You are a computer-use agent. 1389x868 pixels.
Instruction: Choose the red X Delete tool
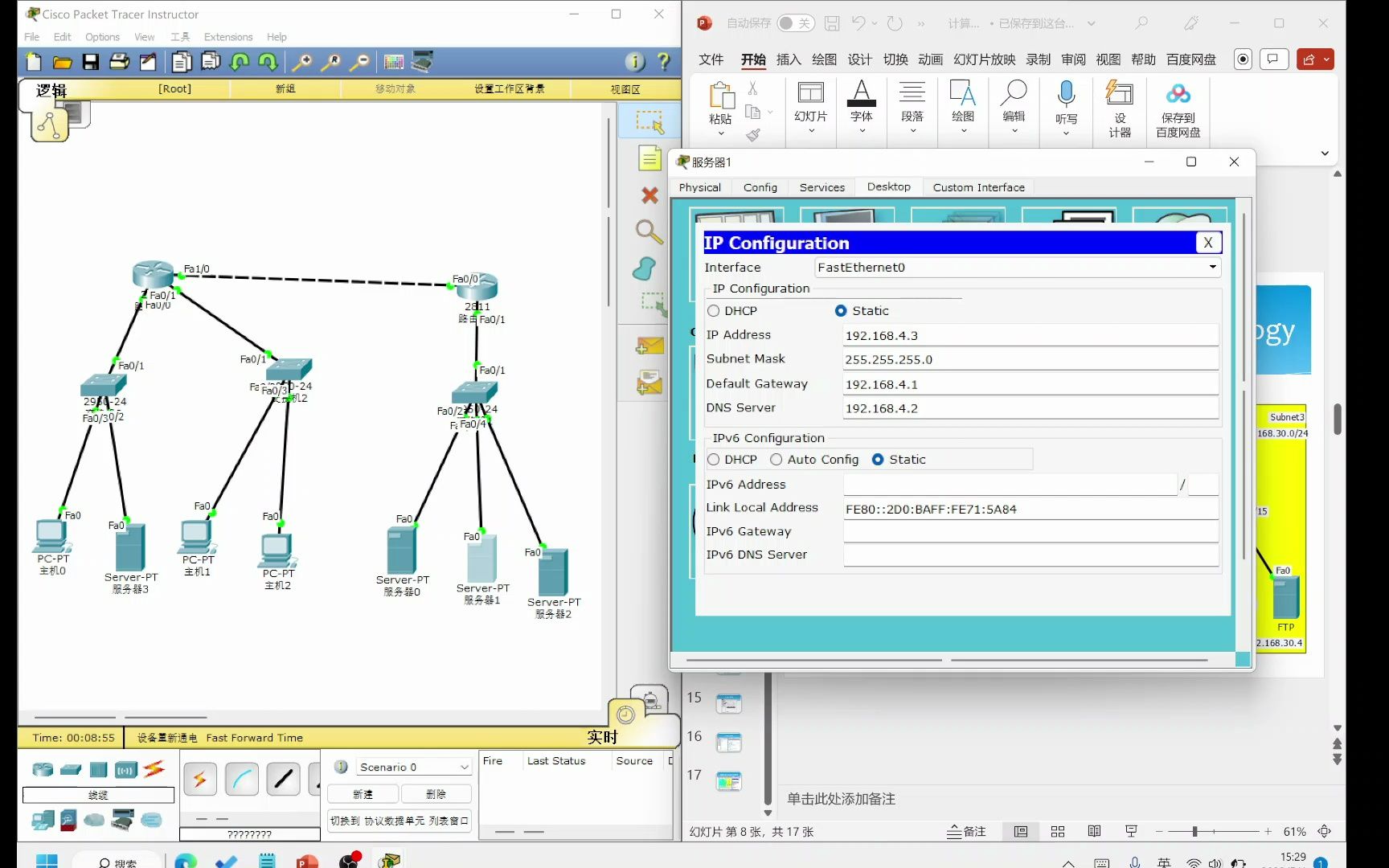click(x=649, y=195)
